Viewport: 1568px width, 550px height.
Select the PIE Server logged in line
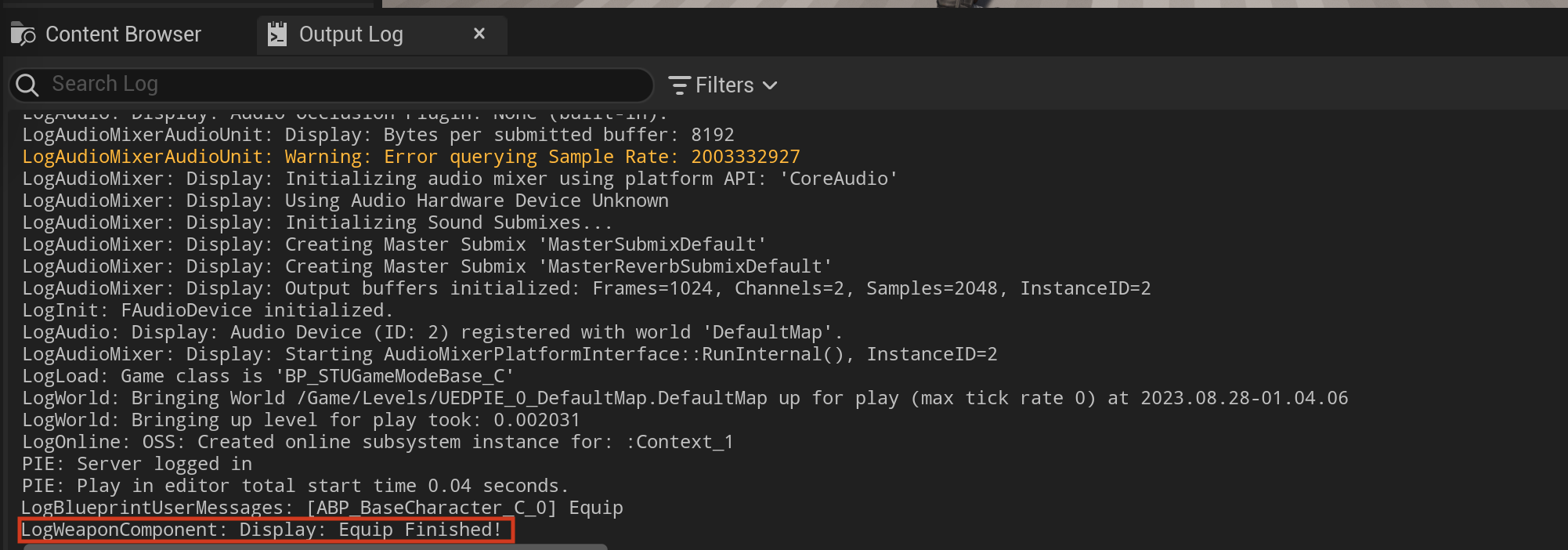[x=137, y=464]
